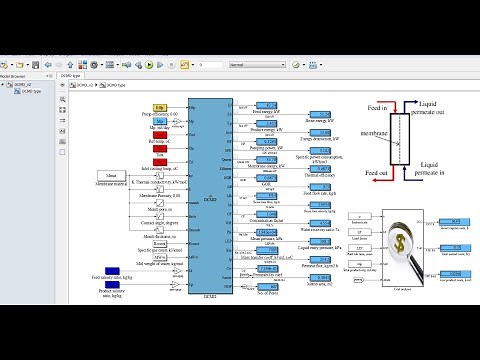
Task: Navigate back with the blue left arrow
Action: (x=48, y=65)
